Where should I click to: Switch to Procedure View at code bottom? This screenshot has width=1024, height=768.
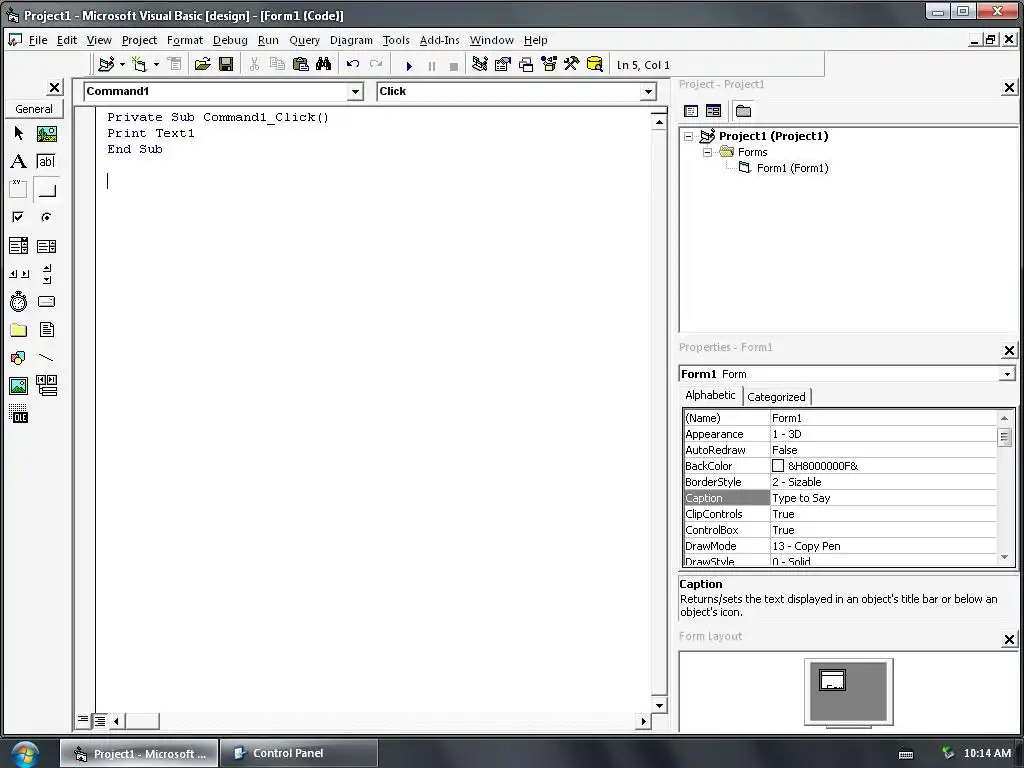[83, 720]
